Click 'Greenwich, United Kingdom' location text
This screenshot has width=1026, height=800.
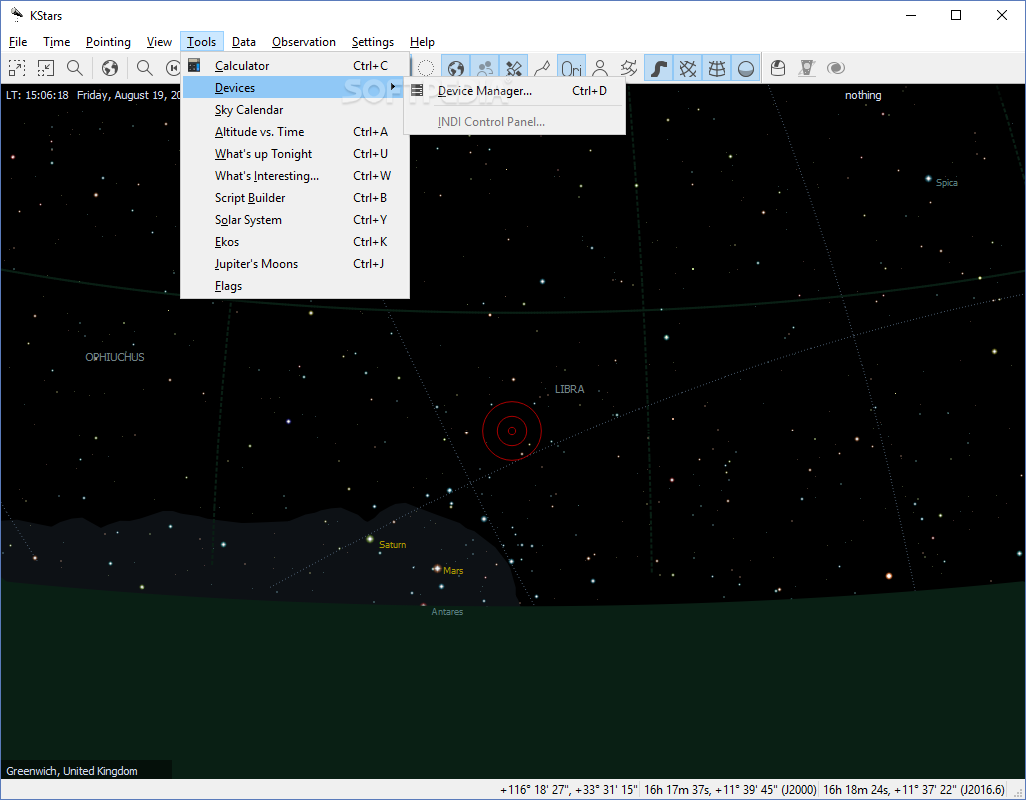[x=72, y=771]
